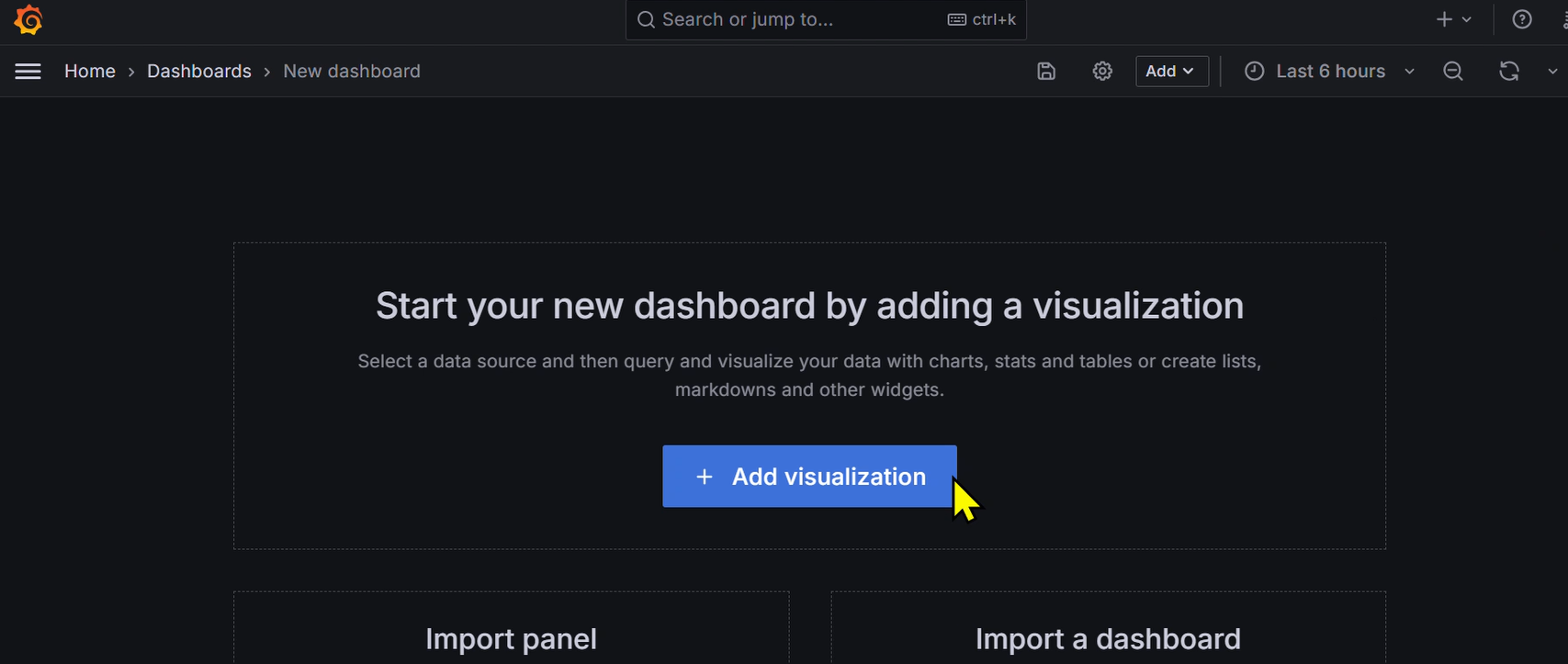This screenshot has width=1568, height=664.
Task: Click the Add visualization button
Action: pyautogui.click(x=809, y=477)
